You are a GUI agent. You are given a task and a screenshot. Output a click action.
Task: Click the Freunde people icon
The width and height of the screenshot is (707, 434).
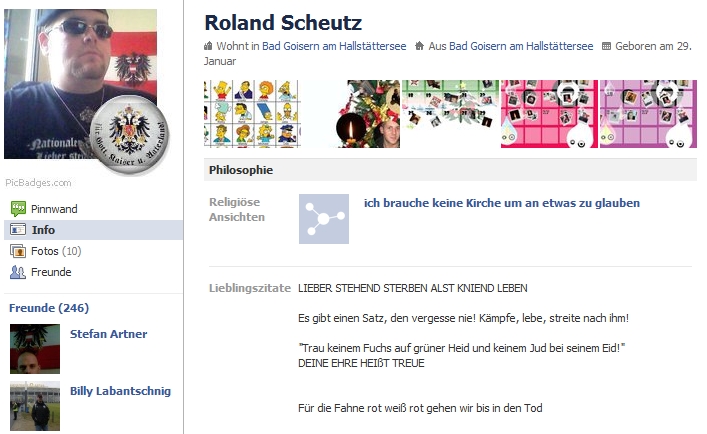[x=18, y=272]
